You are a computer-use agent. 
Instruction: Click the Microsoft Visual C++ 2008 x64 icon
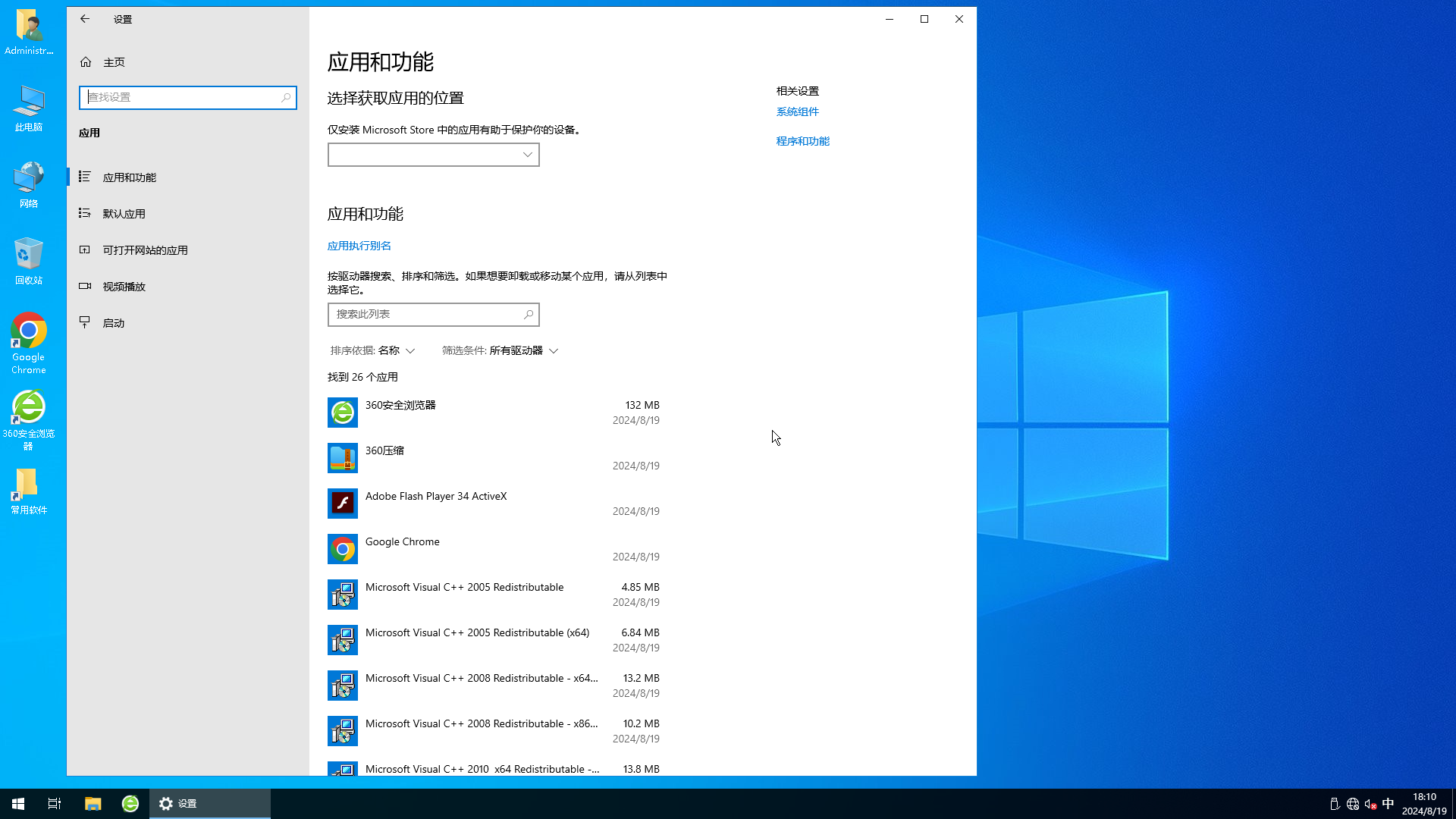pos(342,685)
